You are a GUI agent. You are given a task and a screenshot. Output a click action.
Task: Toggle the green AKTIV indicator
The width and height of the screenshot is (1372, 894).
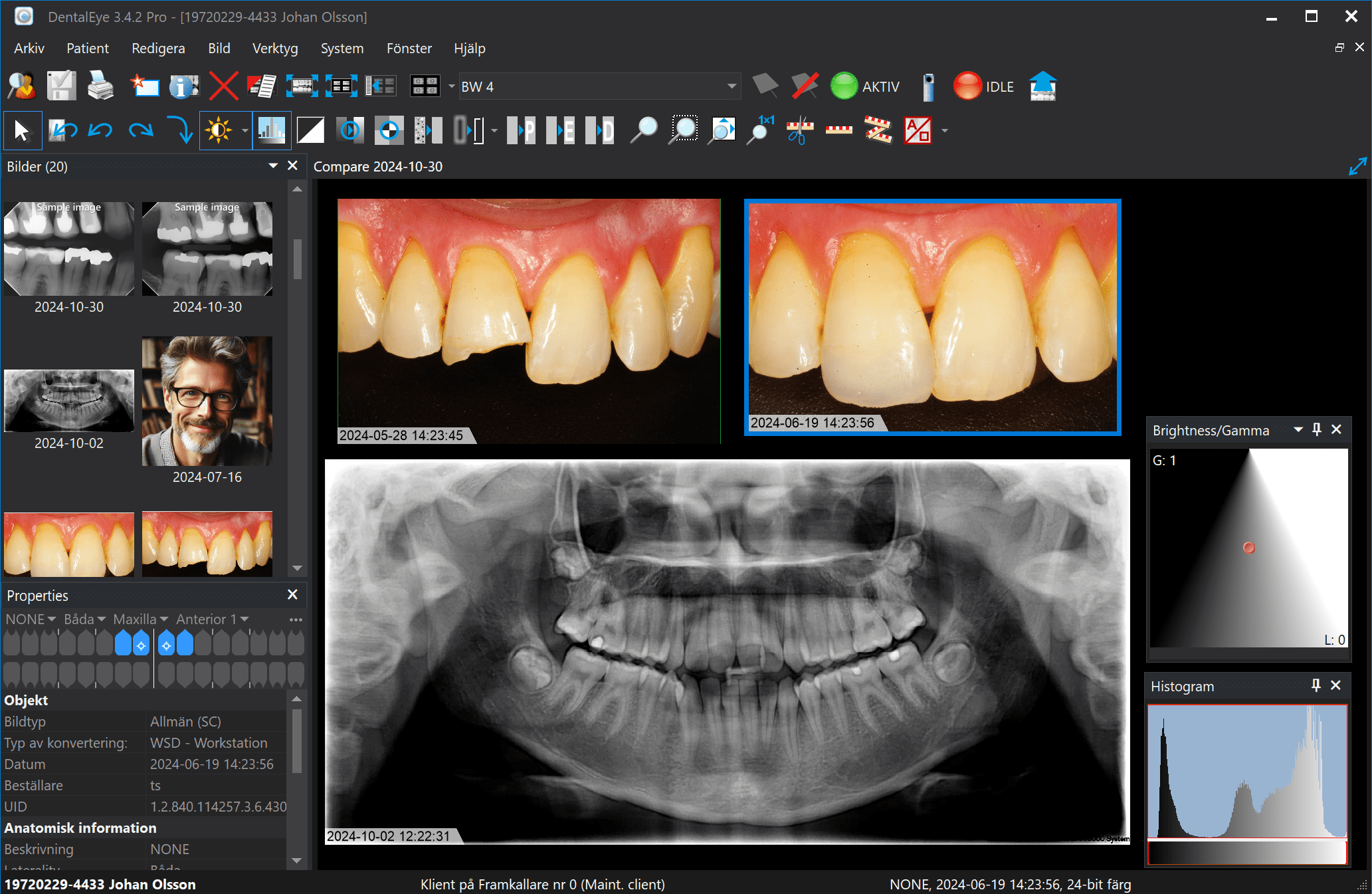pyautogui.click(x=844, y=86)
